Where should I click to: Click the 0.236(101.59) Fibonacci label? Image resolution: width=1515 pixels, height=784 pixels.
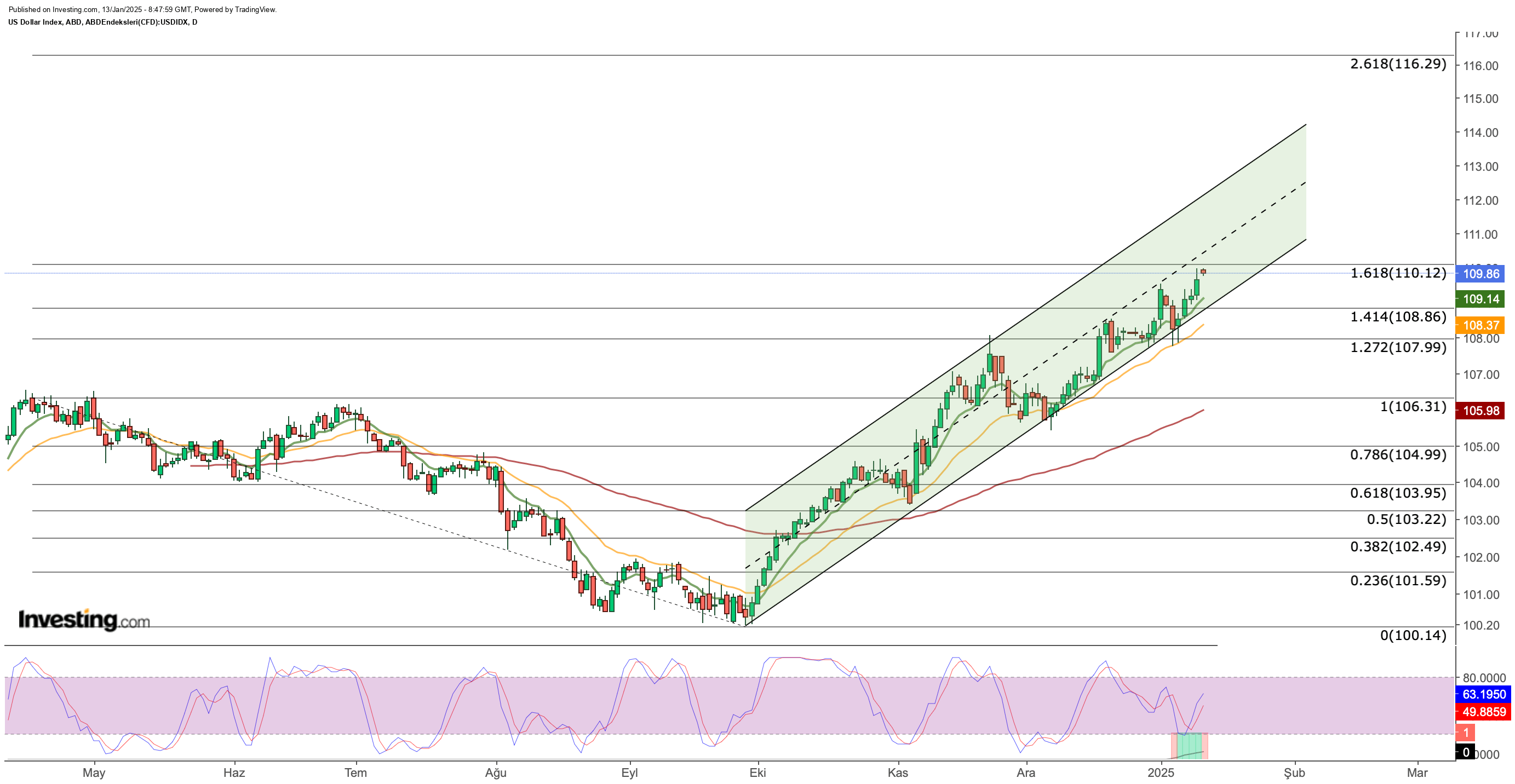pos(1398,581)
